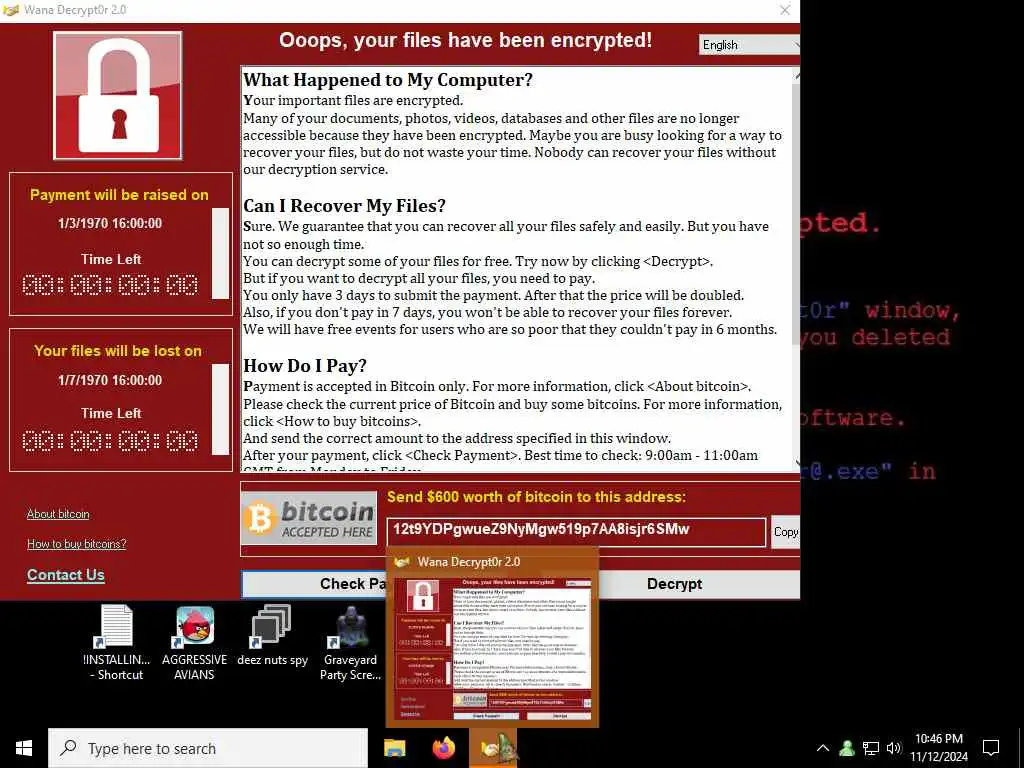Copy the bitcoin address with Copy button

786,532
